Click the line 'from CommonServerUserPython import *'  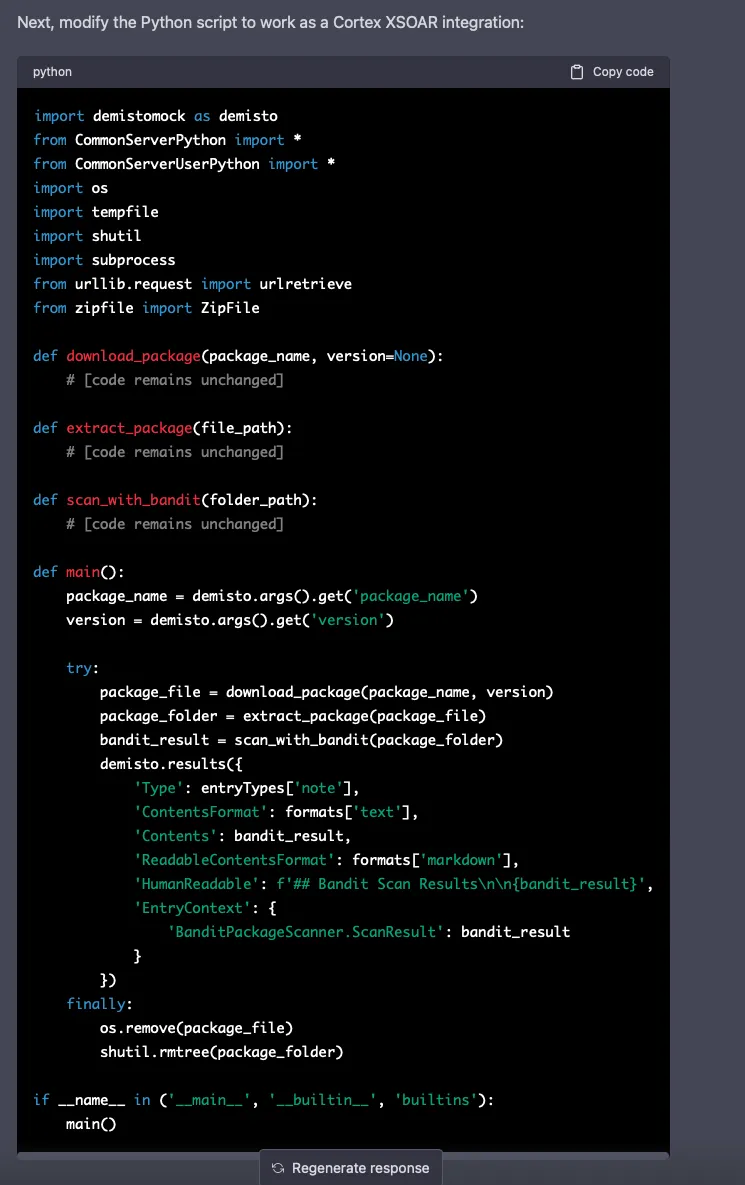(x=184, y=164)
